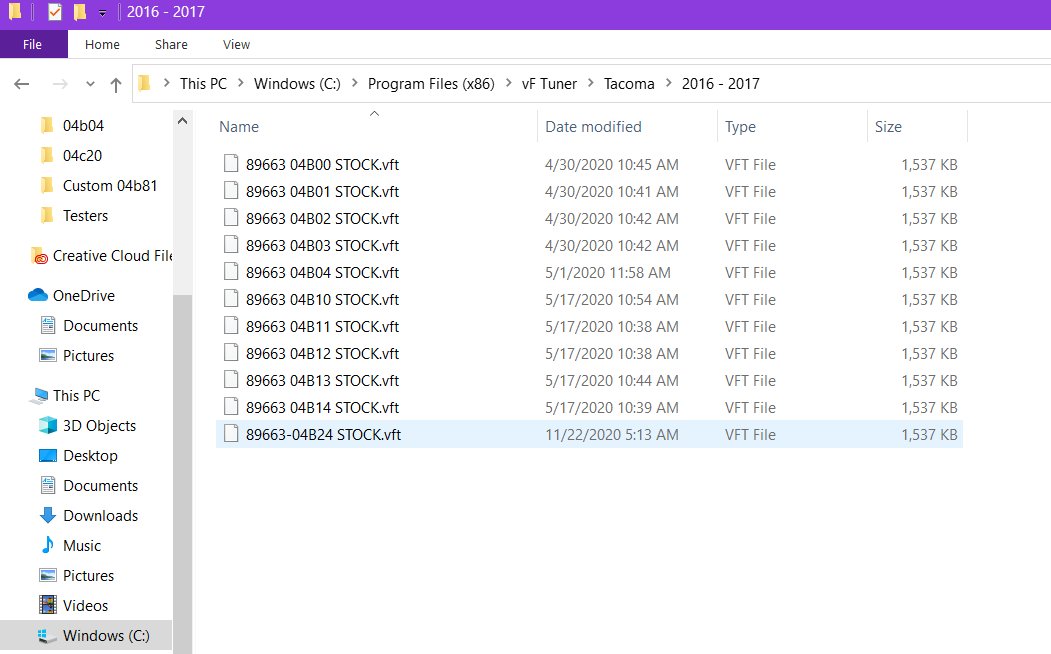Open the Customize Quick Access Toolbar dropdown

tap(102, 13)
